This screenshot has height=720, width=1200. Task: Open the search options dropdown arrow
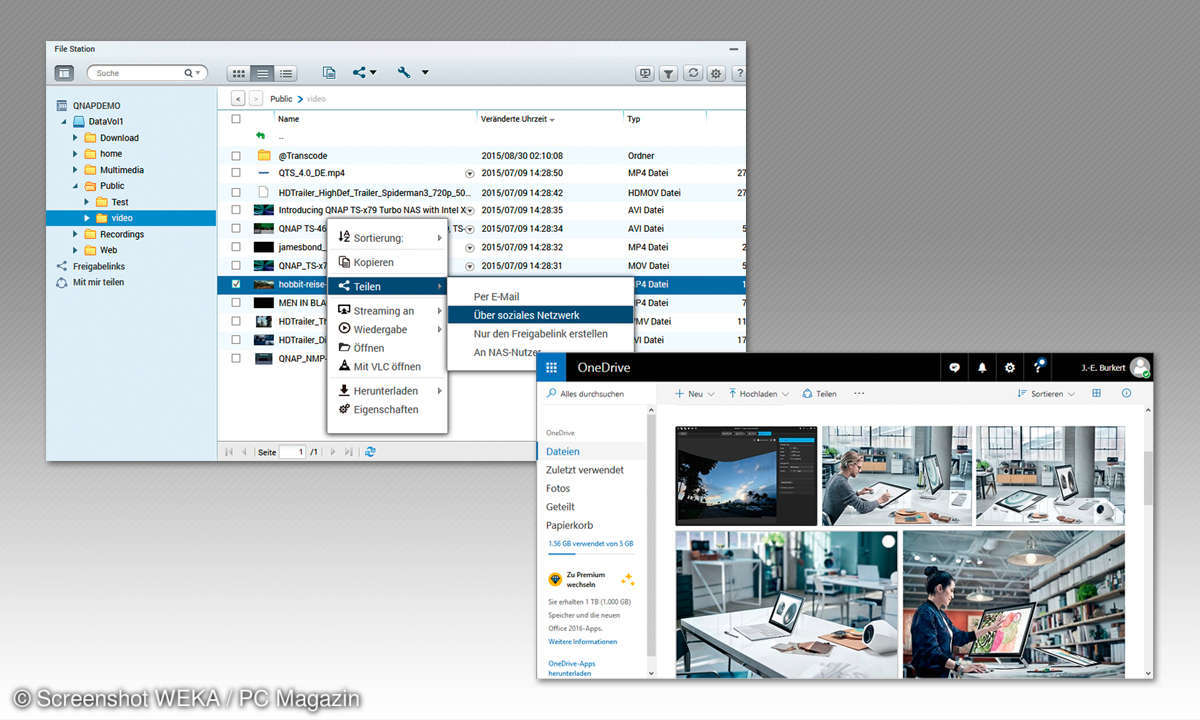pyautogui.click(x=198, y=73)
